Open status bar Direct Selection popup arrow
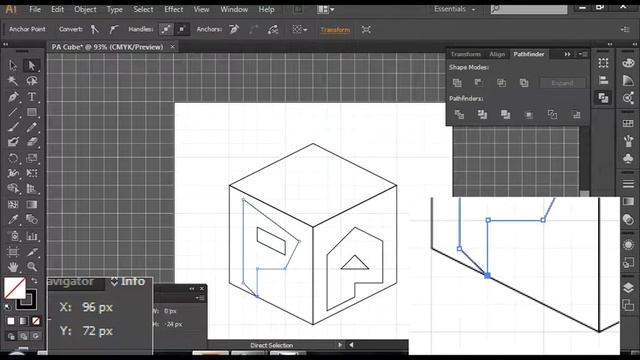The height and width of the screenshot is (360, 640). click(x=340, y=345)
